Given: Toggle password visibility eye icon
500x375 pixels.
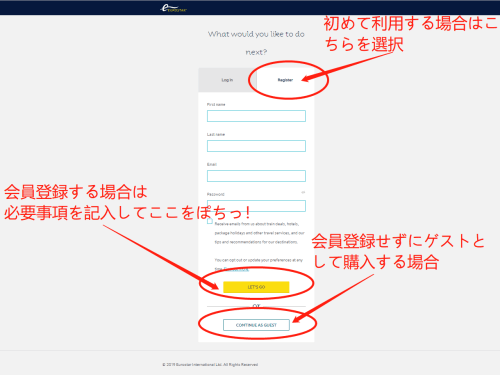Looking at the screenshot, I should (x=303, y=192).
